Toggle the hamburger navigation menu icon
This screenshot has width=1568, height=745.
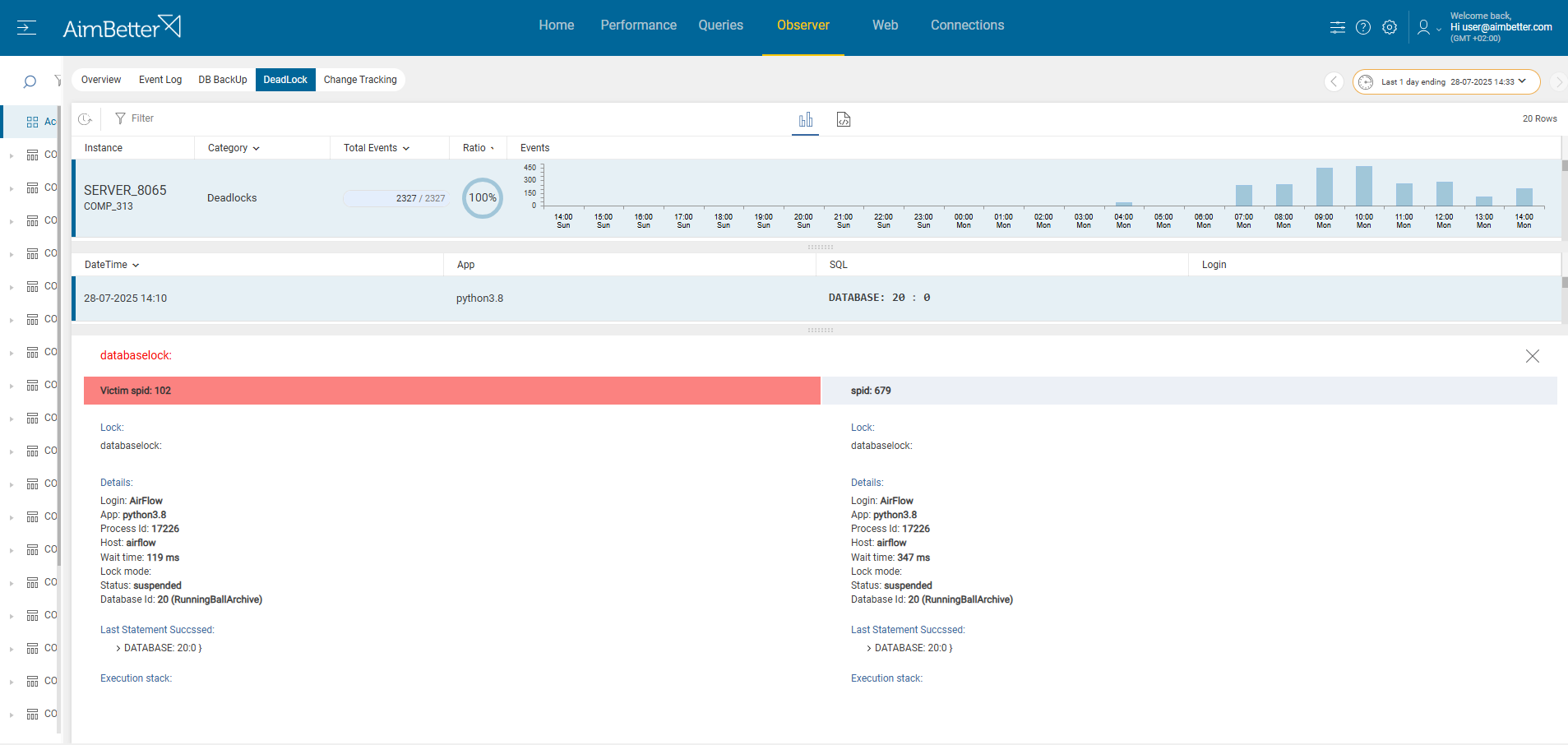(26, 28)
